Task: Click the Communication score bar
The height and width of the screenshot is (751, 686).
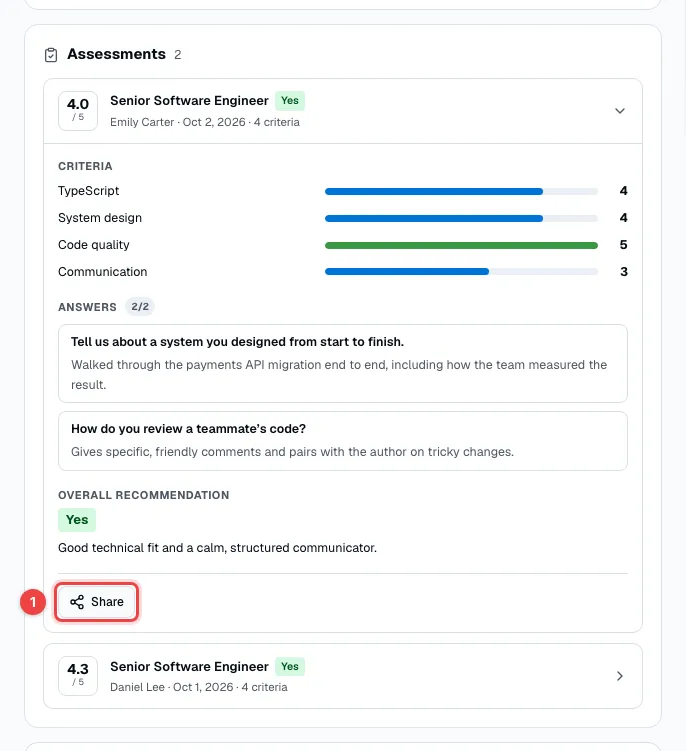Action: [461, 272]
